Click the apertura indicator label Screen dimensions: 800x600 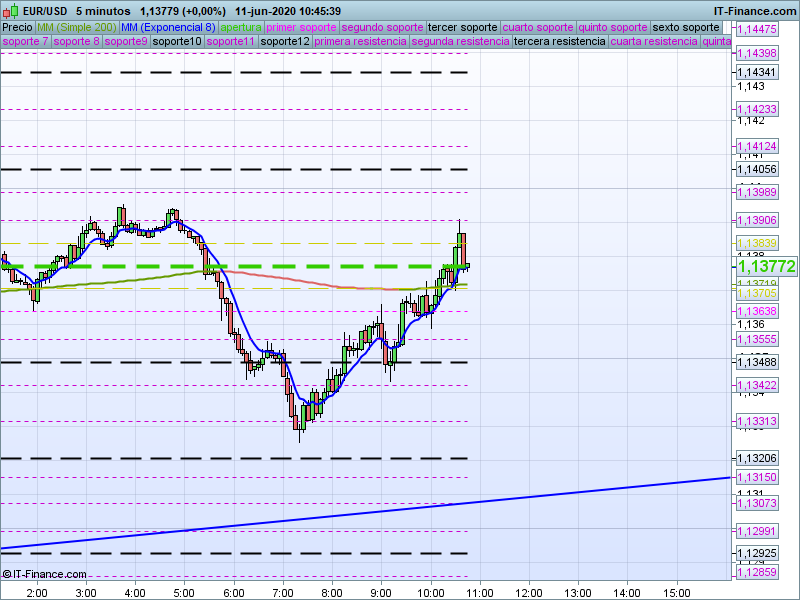pyautogui.click(x=241, y=27)
